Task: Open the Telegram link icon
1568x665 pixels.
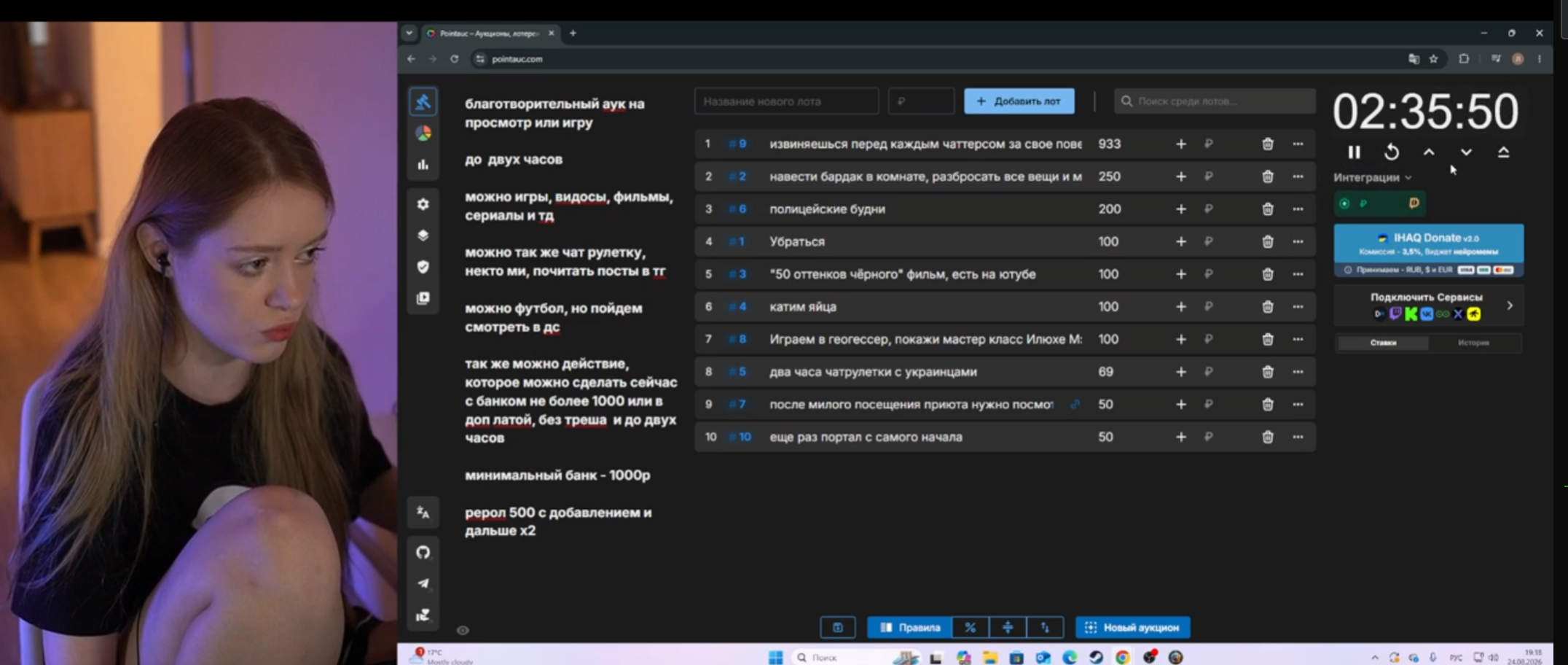Action: click(423, 583)
